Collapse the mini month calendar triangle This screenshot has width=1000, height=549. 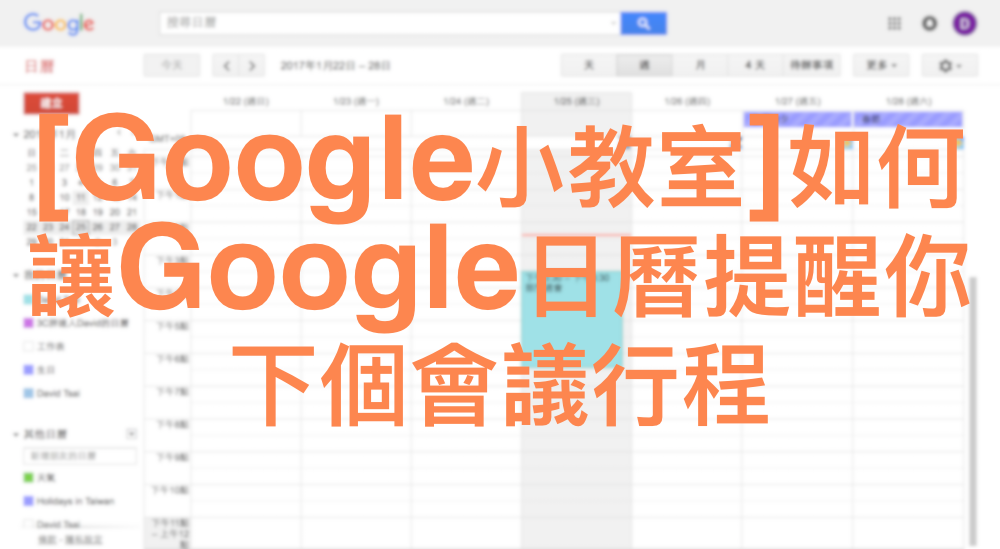tap(16, 135)
